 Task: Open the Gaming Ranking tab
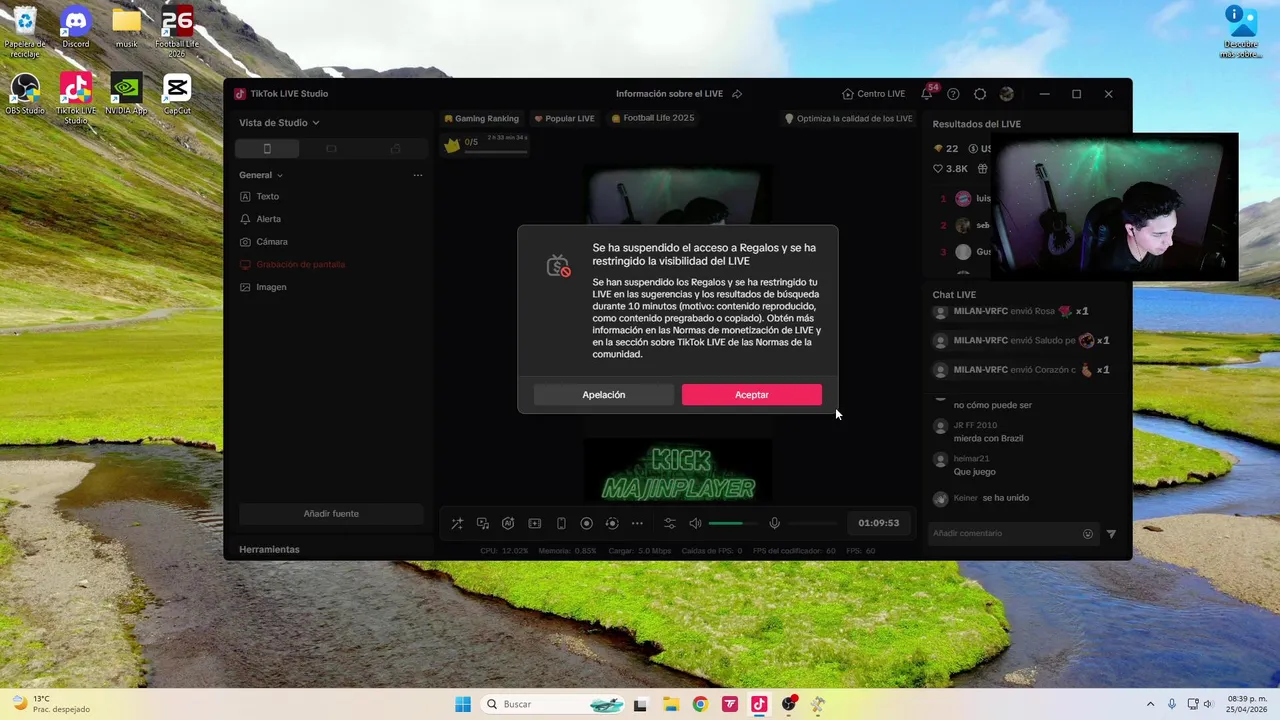click(481, 118)
